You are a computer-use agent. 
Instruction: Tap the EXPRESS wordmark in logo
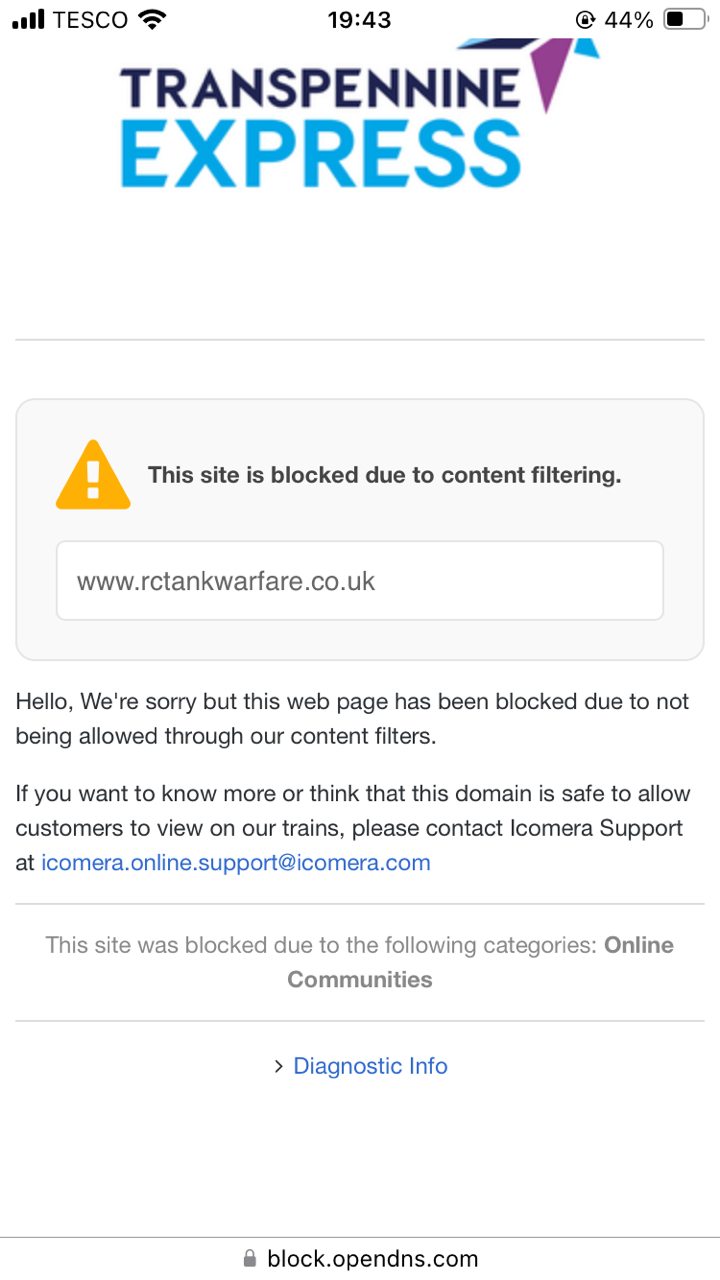(x=321, y=153)
